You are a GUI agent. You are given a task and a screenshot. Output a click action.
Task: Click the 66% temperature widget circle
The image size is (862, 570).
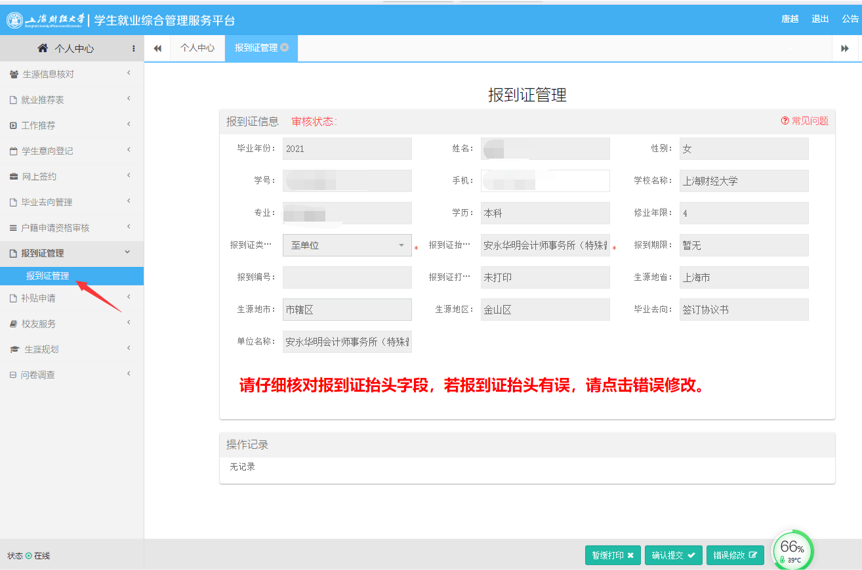(792, 550)
